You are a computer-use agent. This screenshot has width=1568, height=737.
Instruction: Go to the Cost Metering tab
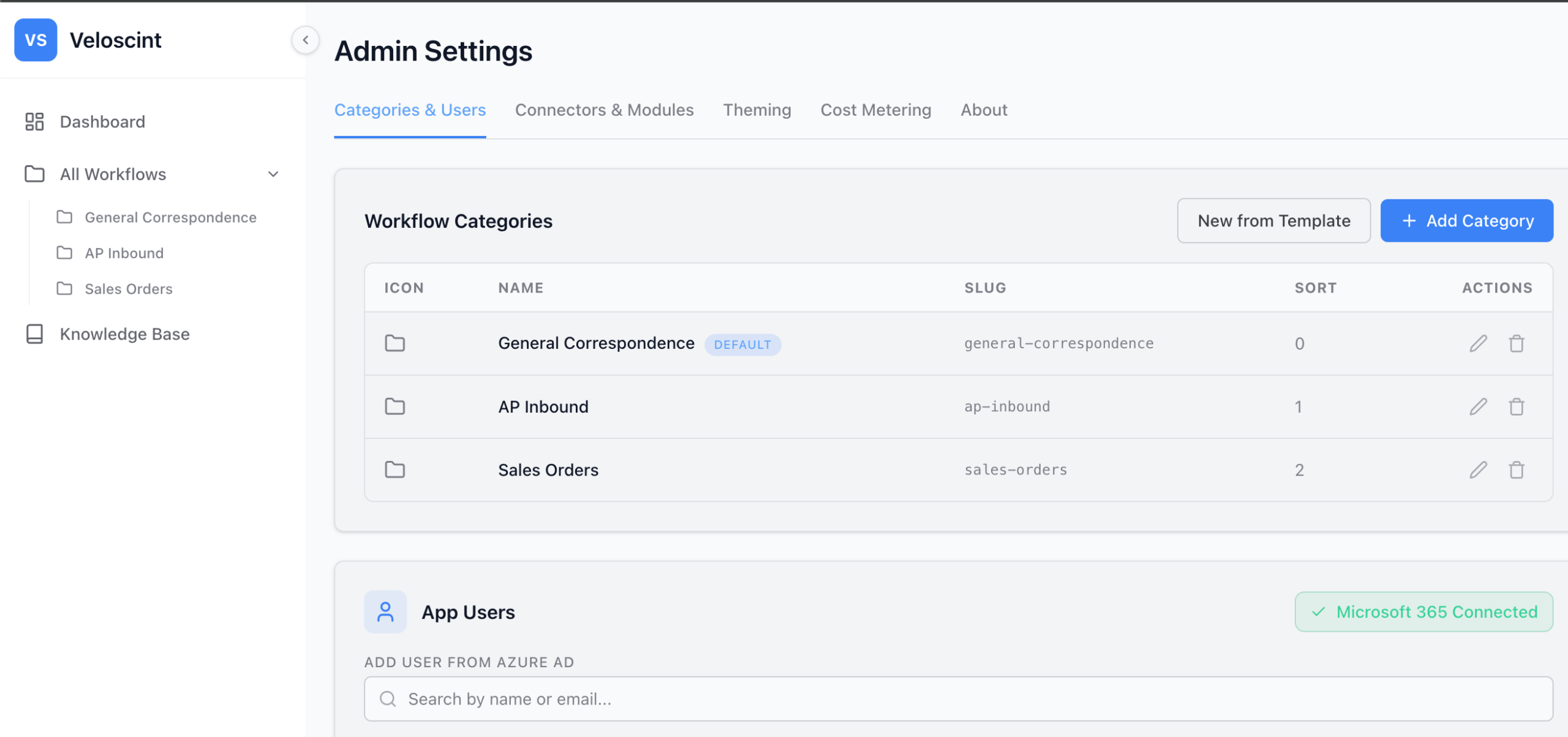pyautogui.click(x=876, y=110)
